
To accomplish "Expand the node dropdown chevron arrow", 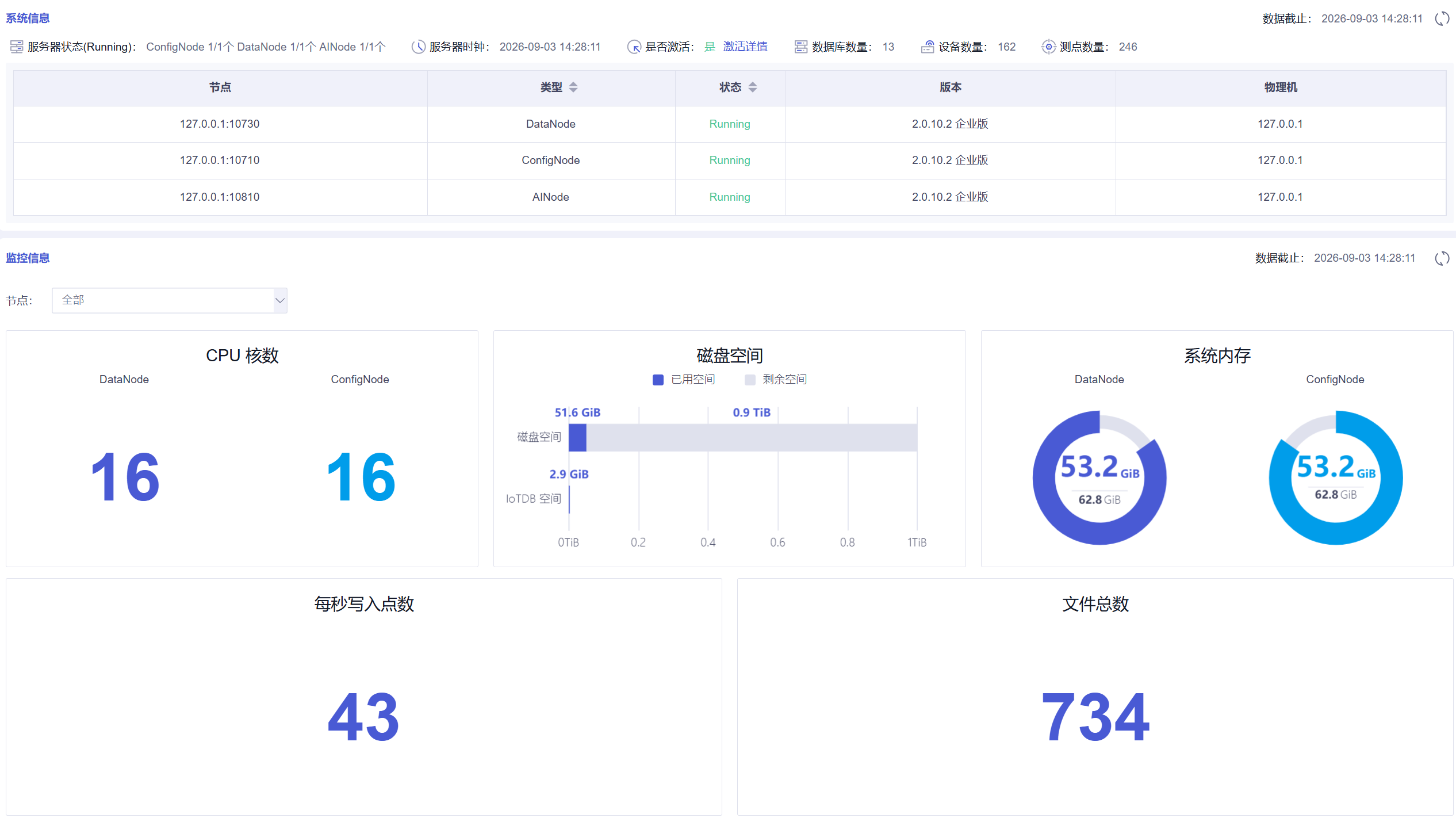I will pyautogui.click(x=279, y=300).
